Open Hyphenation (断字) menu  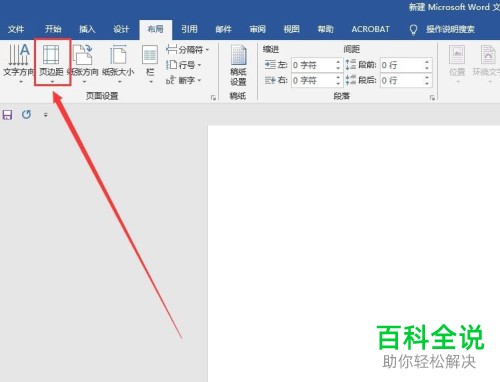click(x=184, y=80)
